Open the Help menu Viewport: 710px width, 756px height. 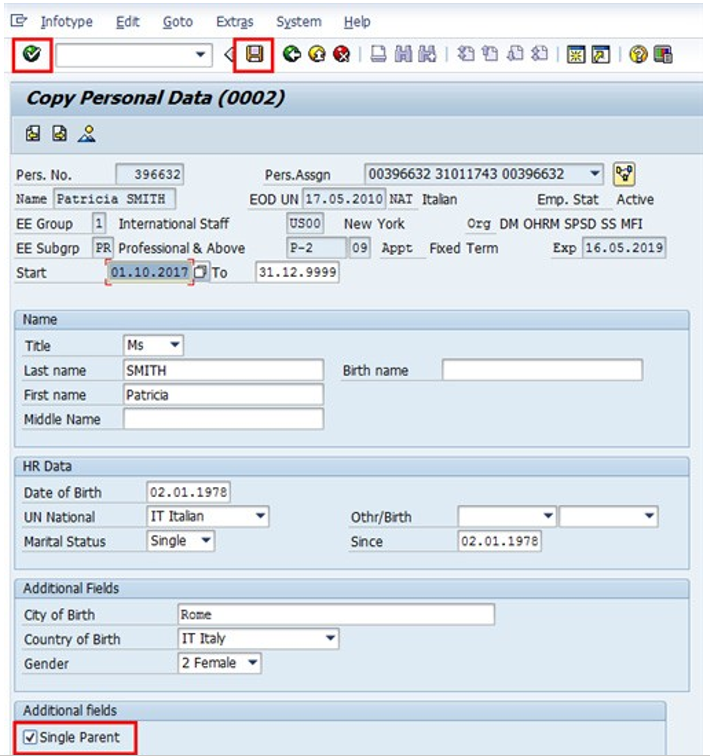pos(357,22)
